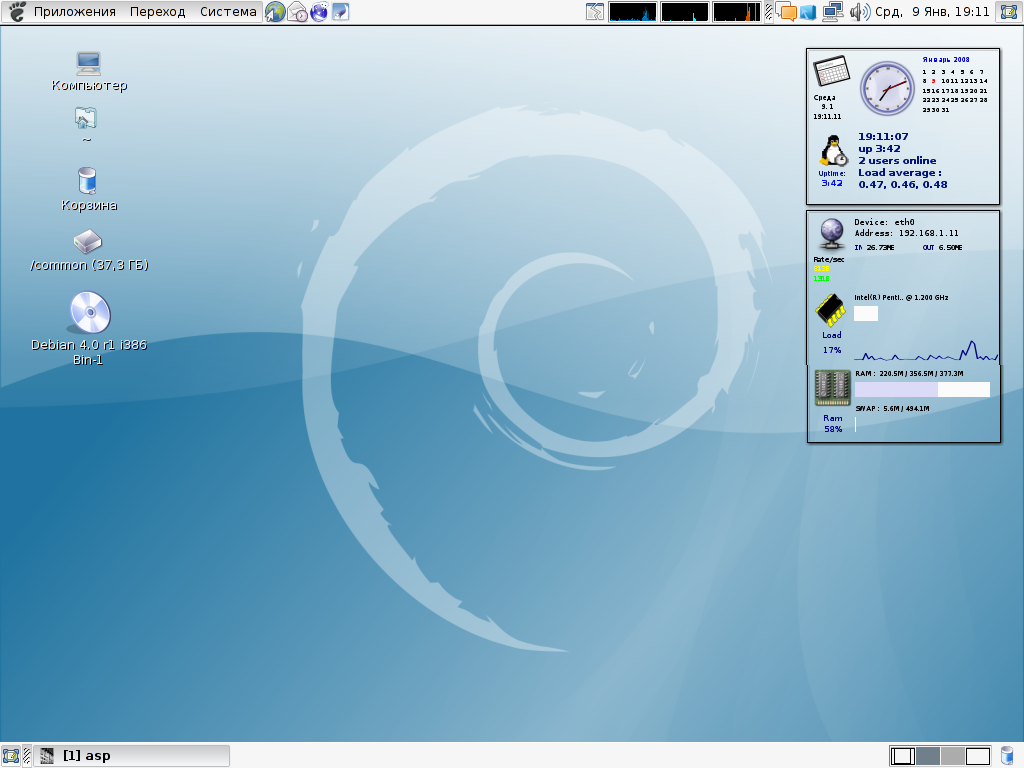Image resolution: width=1024 pixels, height=768 pixels.
Task: Open the network monitor tray icon
Action: pyautogui.click(x=832, y=12)
